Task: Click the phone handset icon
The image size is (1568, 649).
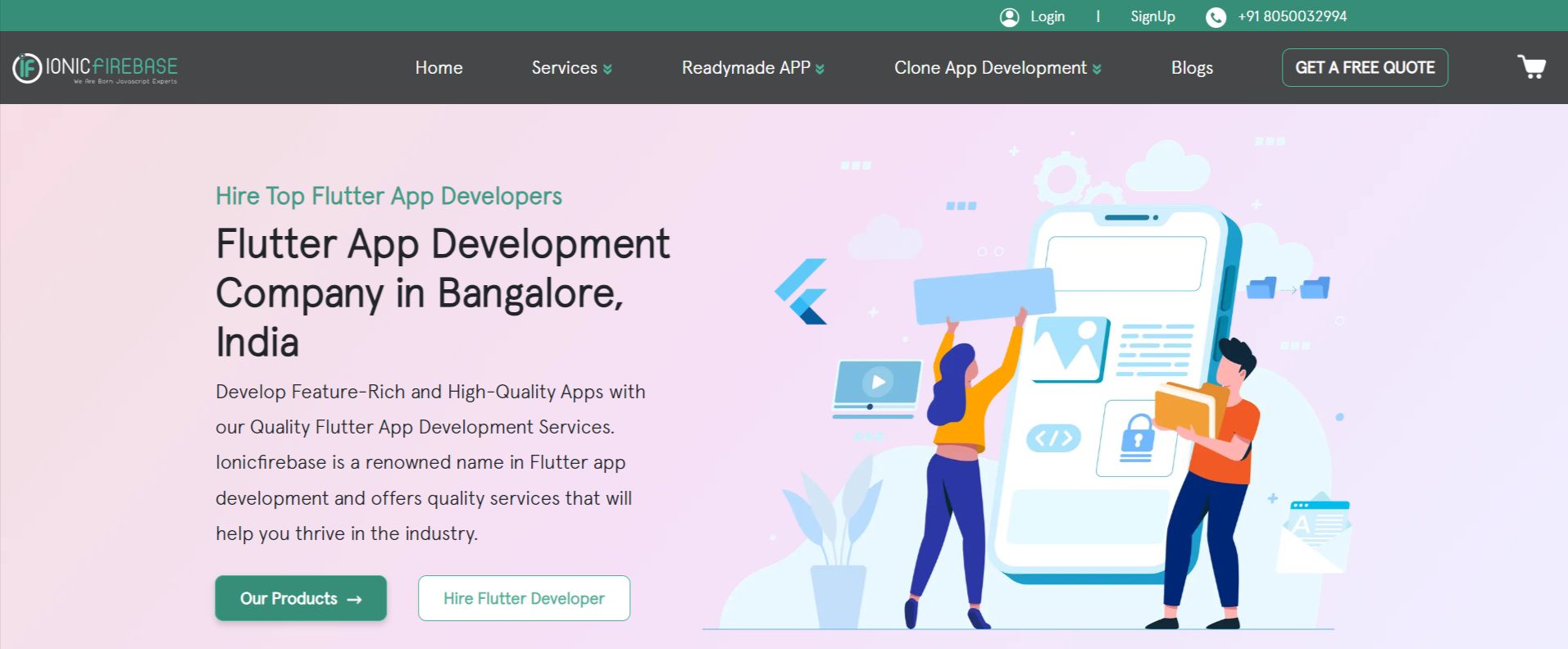Action: click(1216, 17)
